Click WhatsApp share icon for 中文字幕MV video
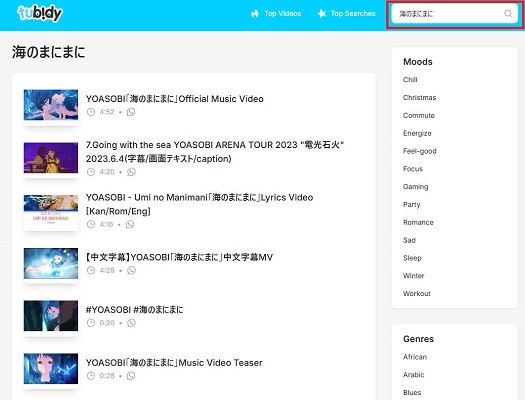 click(131, 270)
